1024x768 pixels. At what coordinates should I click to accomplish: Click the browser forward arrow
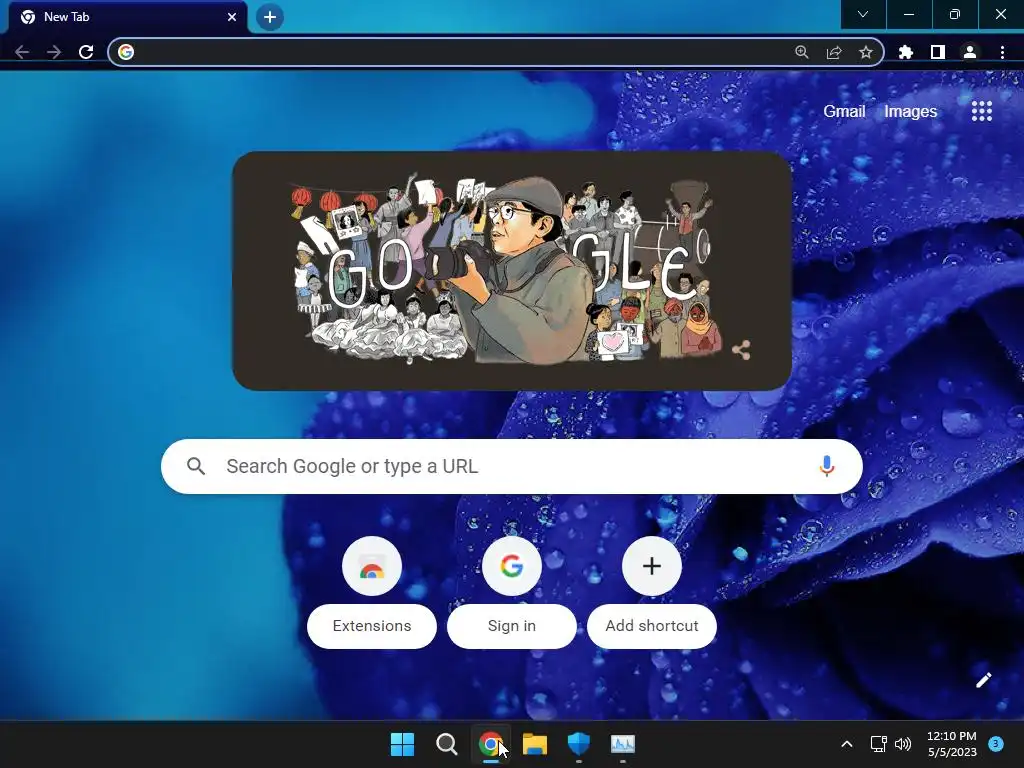pos(54,52)
